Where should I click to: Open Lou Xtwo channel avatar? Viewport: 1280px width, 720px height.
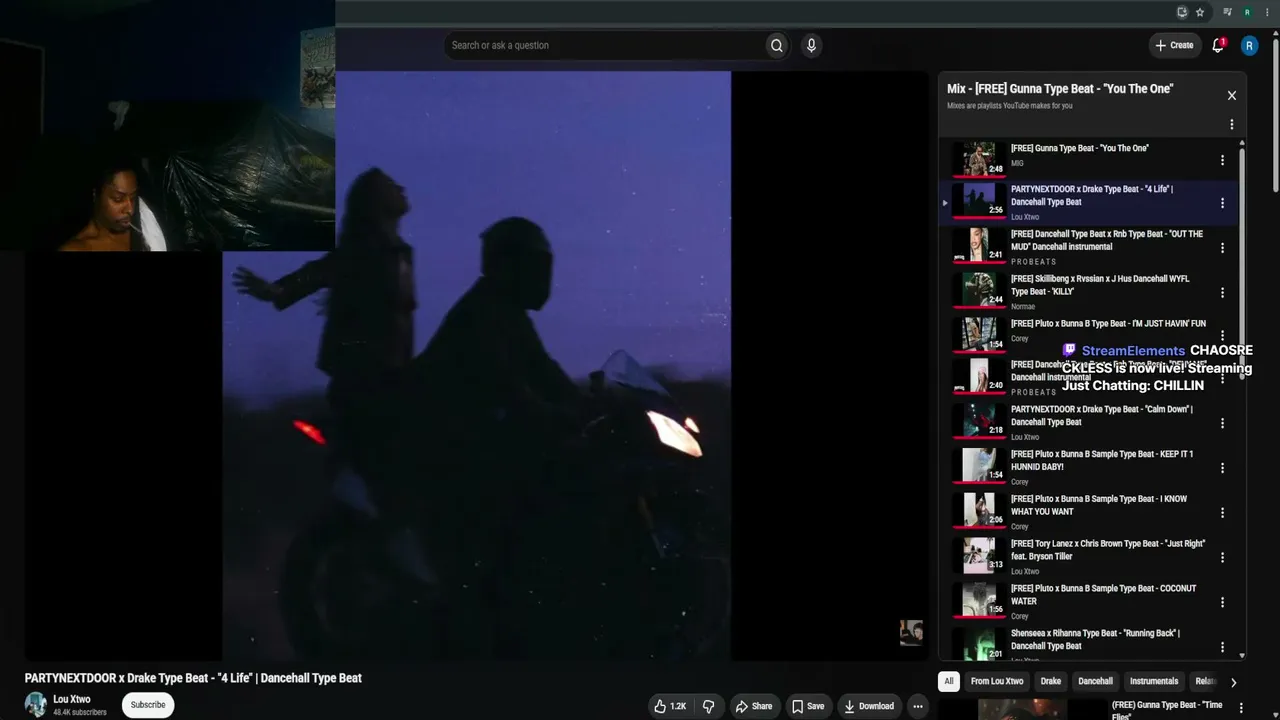click(x=36, y=704)
